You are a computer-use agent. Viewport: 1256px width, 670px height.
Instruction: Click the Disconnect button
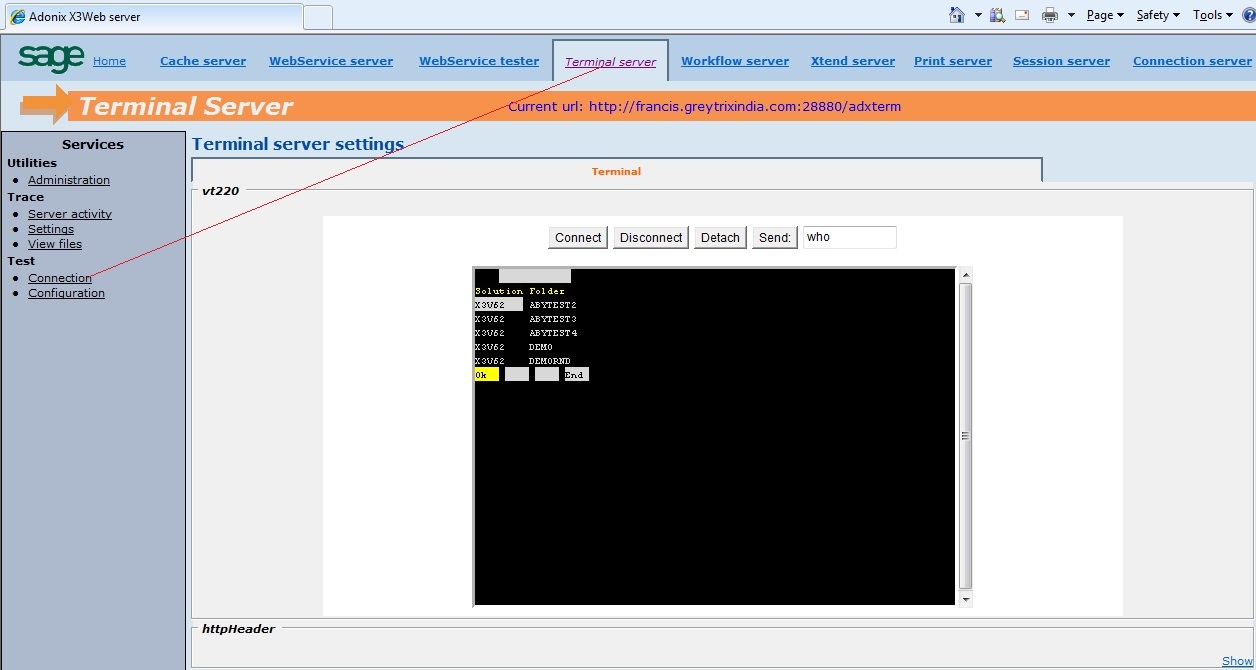click(x=651, y=237)
